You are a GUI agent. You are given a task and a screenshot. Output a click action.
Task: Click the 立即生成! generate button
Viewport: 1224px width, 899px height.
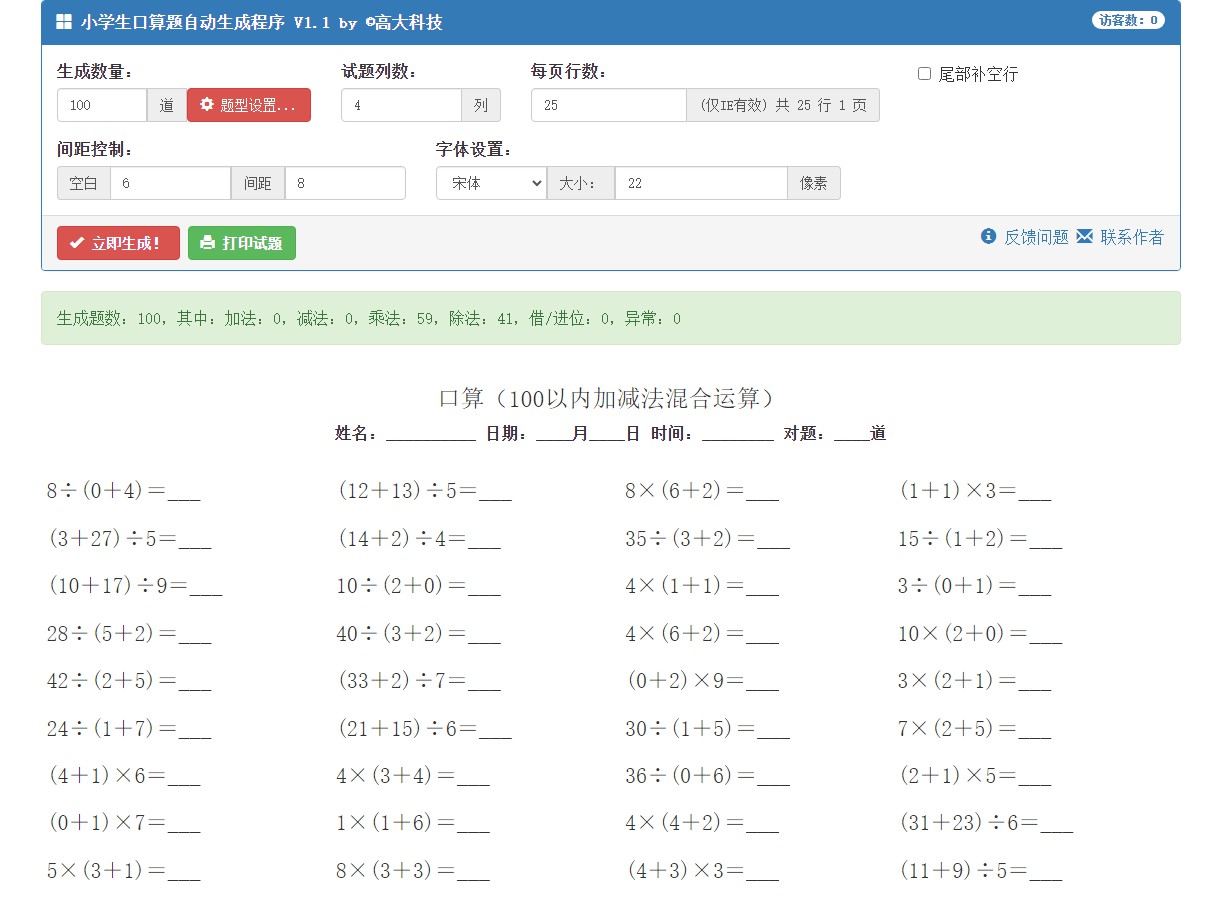pos(118,243)
